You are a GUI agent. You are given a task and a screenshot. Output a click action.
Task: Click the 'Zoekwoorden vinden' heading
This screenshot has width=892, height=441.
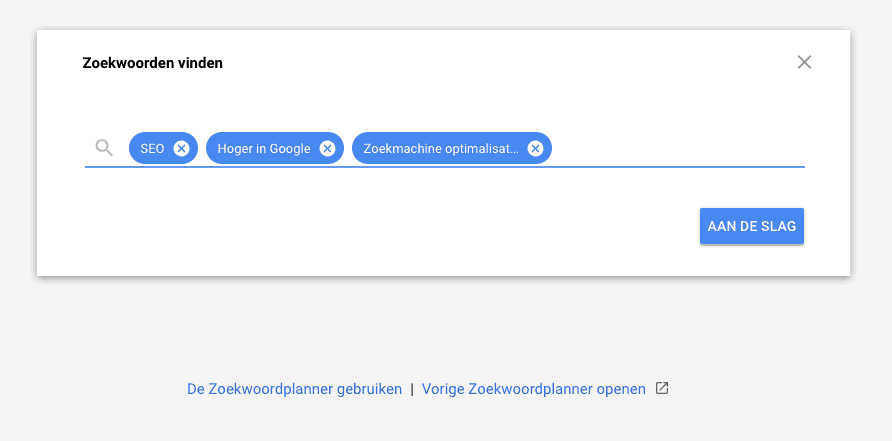click(152, 63)
